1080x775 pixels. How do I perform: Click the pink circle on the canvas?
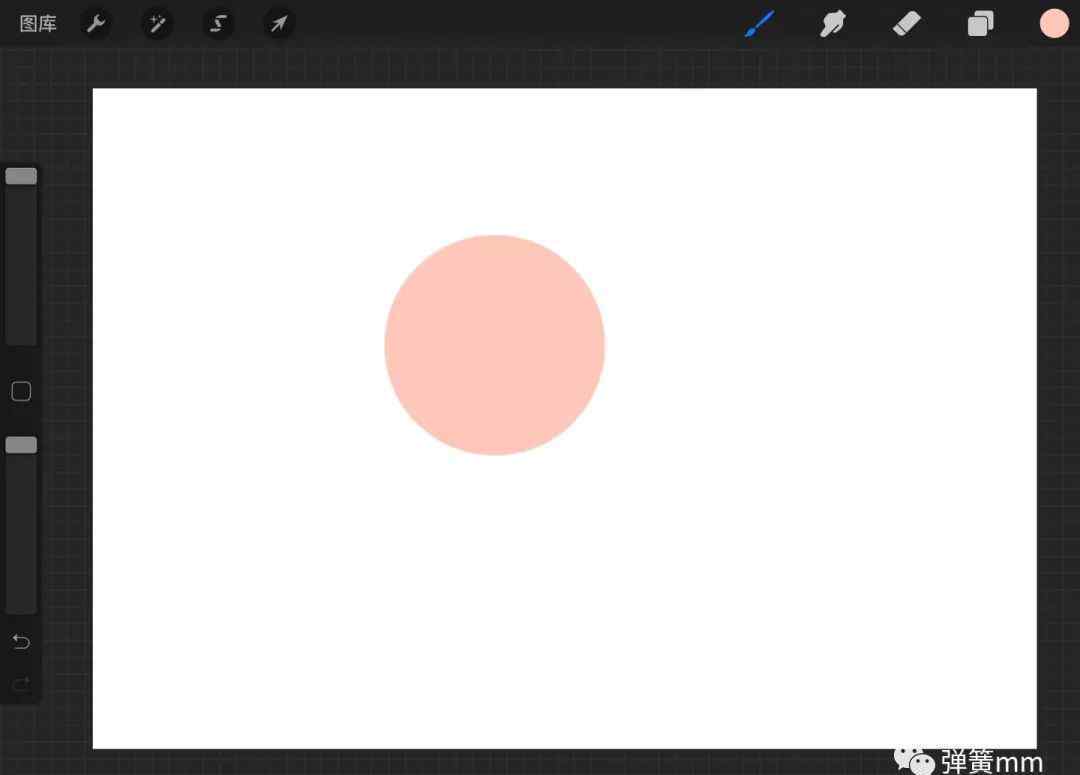pos(494,345)
